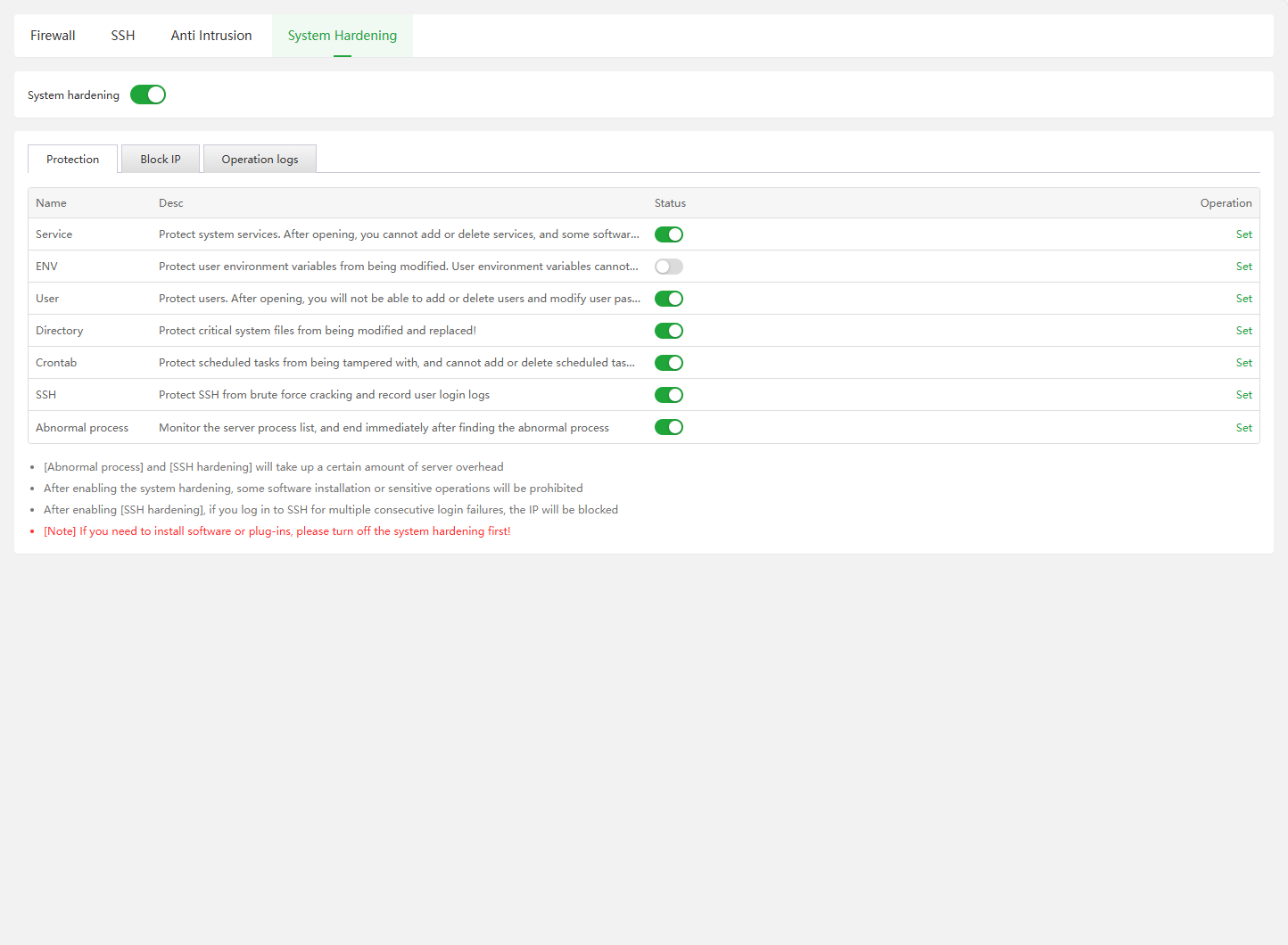This screenshot has height=945, width=1288.
Task: Disable Directory protection toggle
Action: (x=668, y=331)
